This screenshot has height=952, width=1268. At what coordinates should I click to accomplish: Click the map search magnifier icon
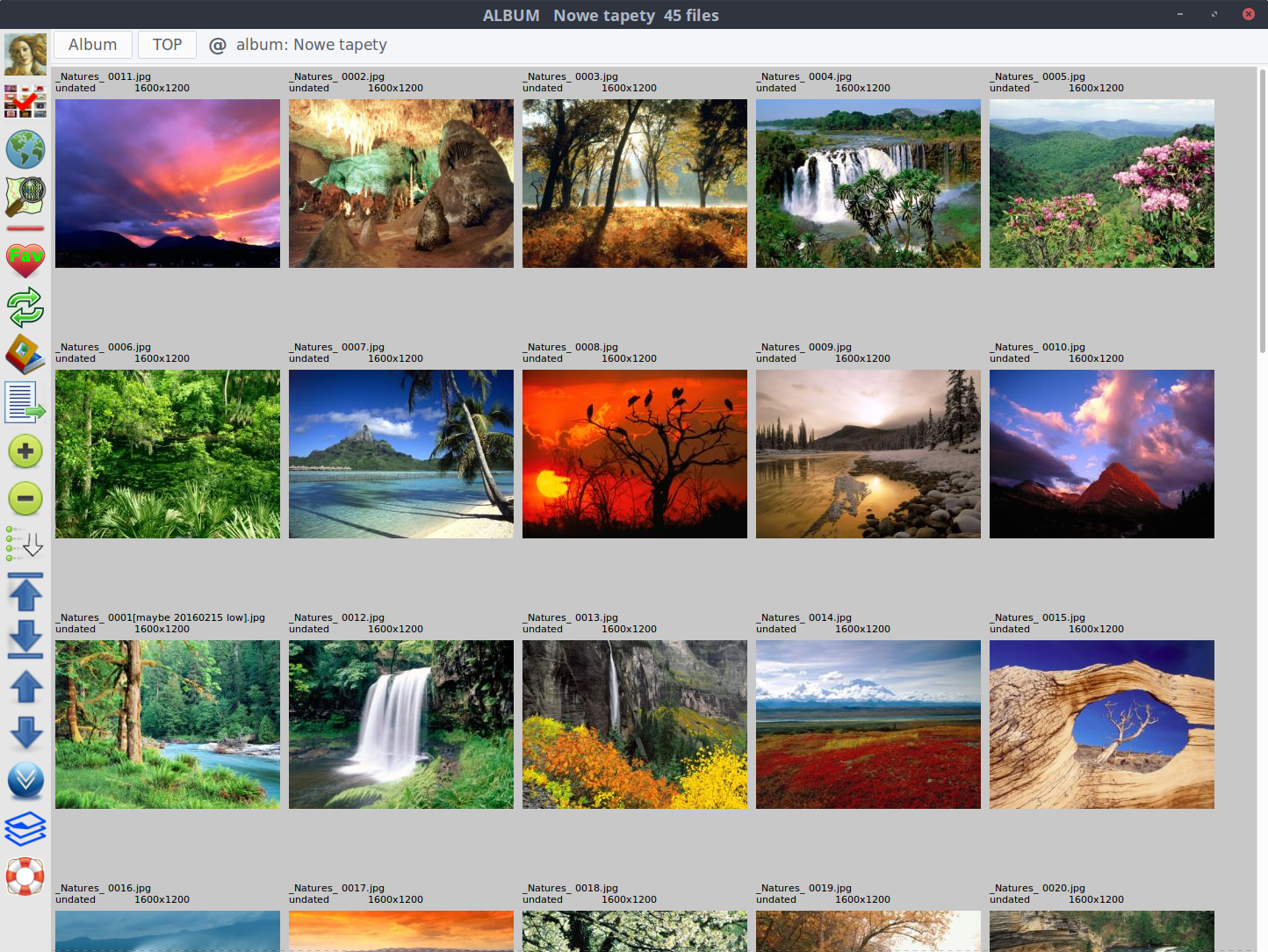(x=25, y=196)
